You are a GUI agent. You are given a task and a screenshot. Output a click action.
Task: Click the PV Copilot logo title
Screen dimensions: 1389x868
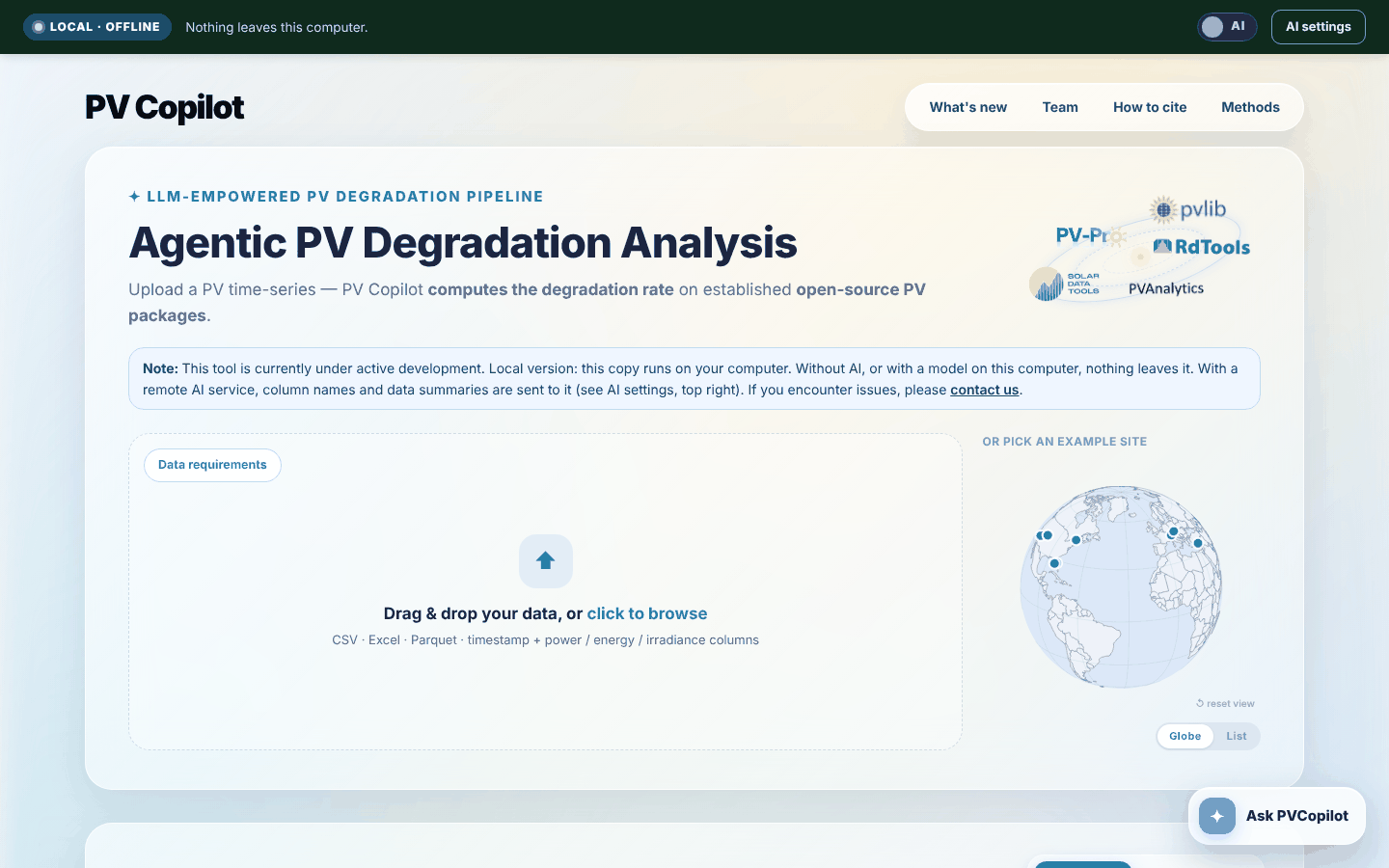164,107
